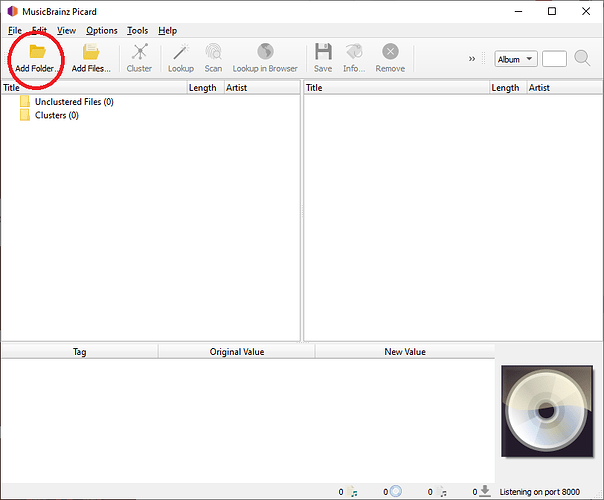This screenshot has height=500, width=604.
Task: Click the files count status bar icon
Action: [x=352, y=492]
